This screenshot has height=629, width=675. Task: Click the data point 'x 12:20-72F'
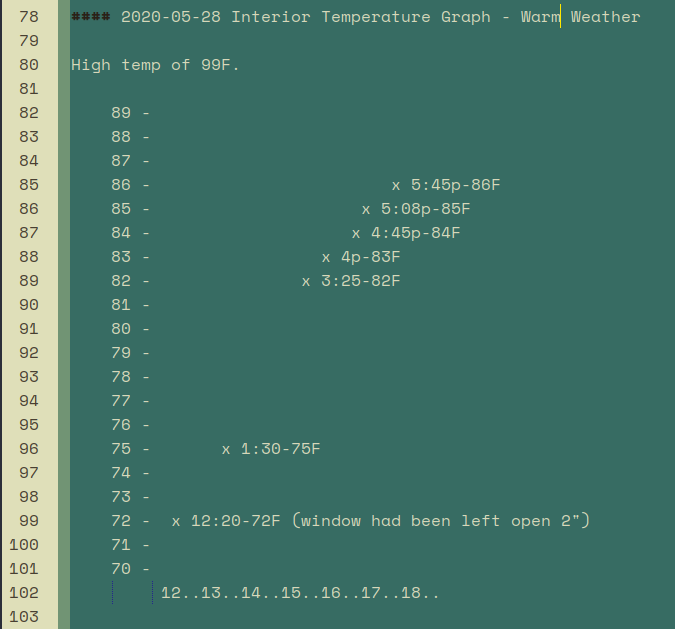226,521
